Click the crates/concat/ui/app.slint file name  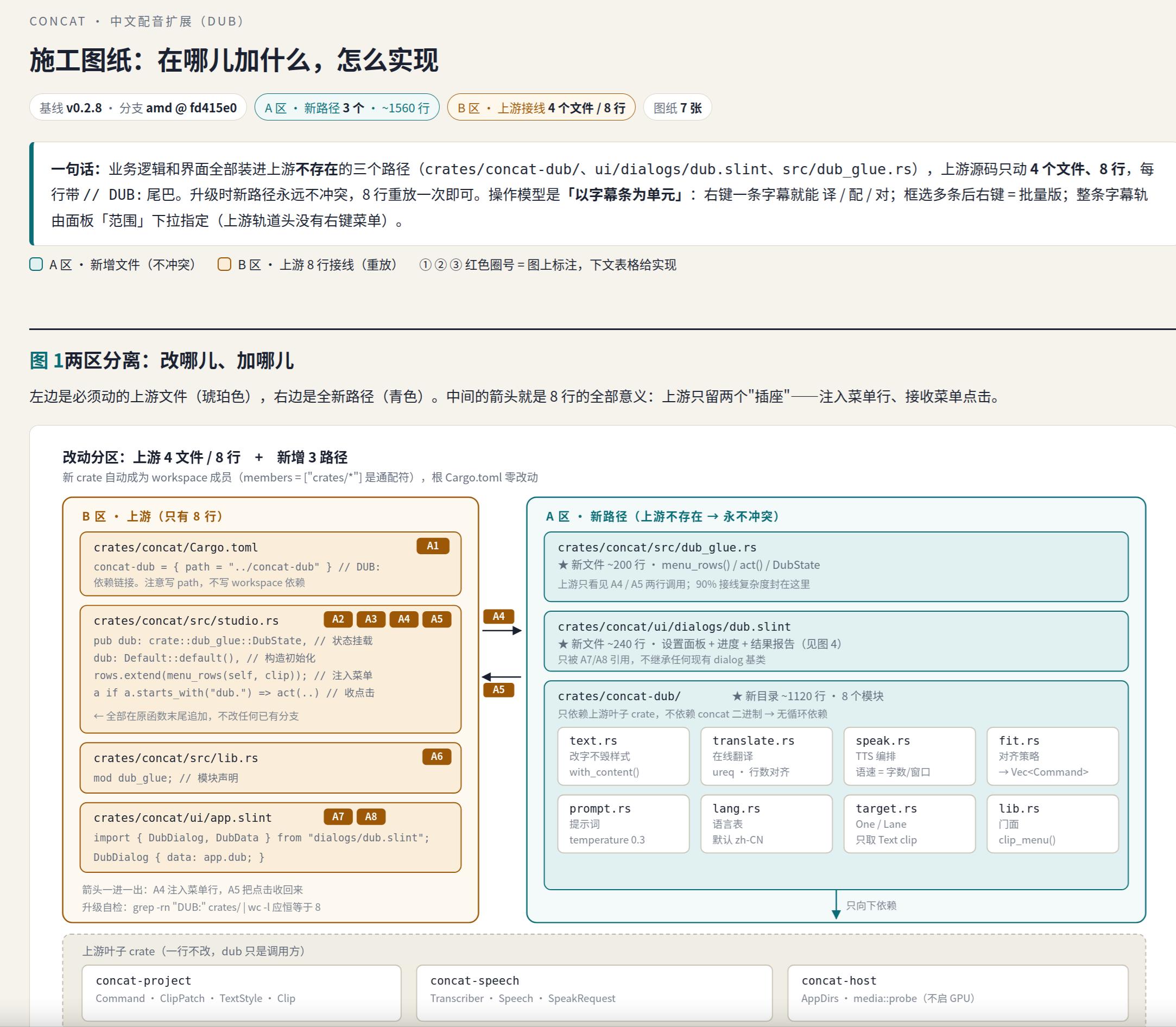point(182,818)
